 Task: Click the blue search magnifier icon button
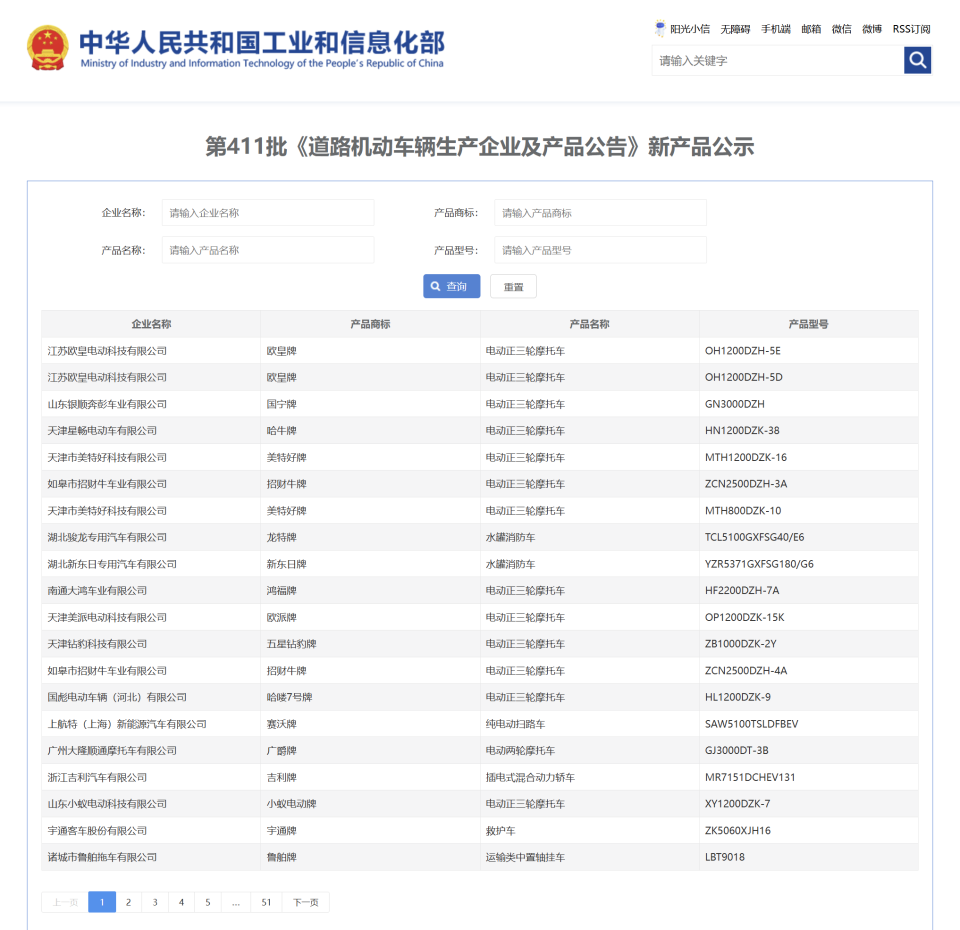[x=917, y=60]
